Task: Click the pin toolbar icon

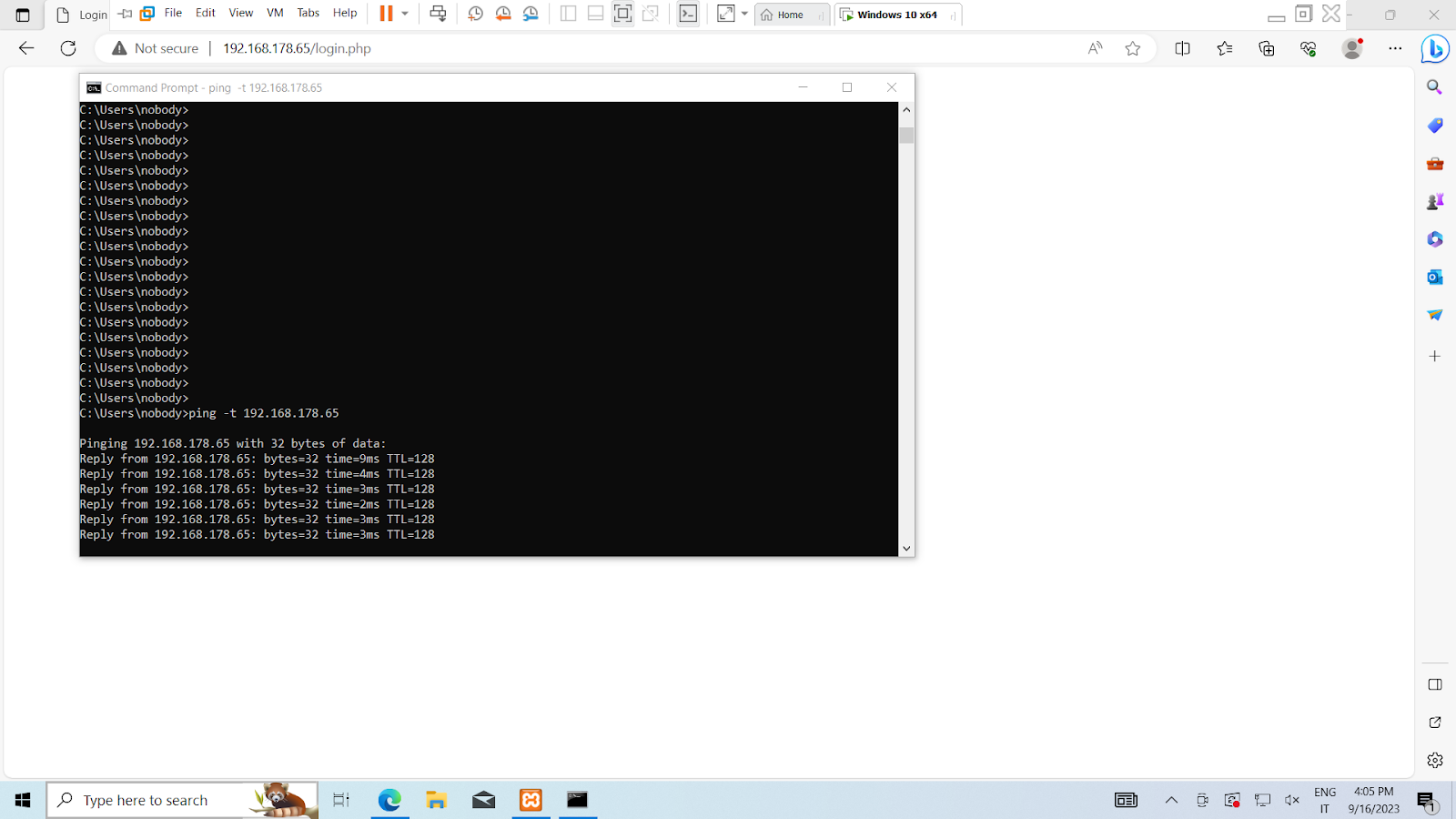Action: (126, 14)
